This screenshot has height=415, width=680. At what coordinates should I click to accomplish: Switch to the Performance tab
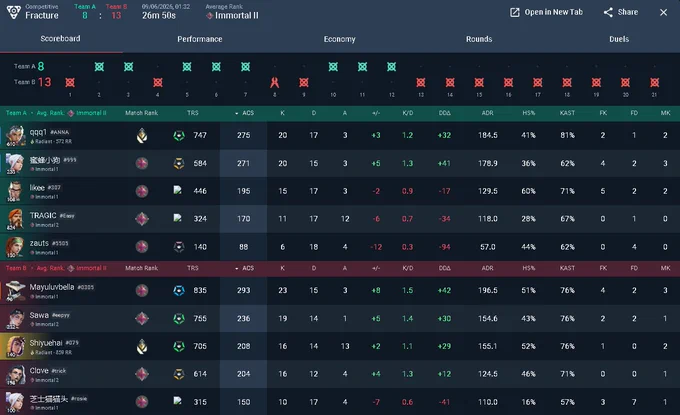pyautogui.click(x=199, y=39)
